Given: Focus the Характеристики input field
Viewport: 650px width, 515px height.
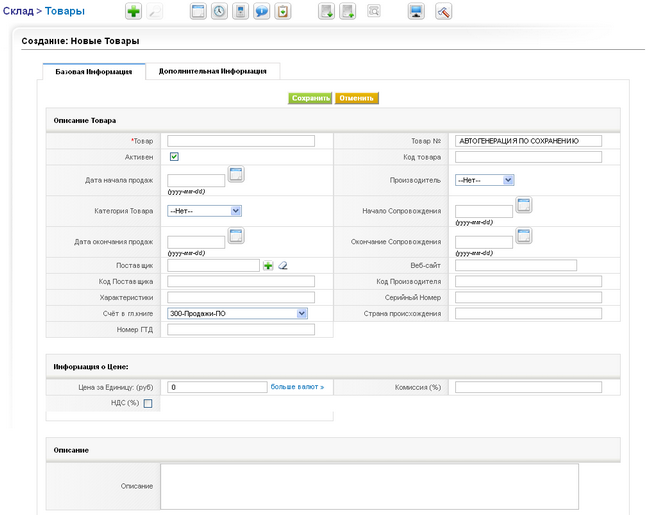Looking at the screenshot, I should pos(241,297).
